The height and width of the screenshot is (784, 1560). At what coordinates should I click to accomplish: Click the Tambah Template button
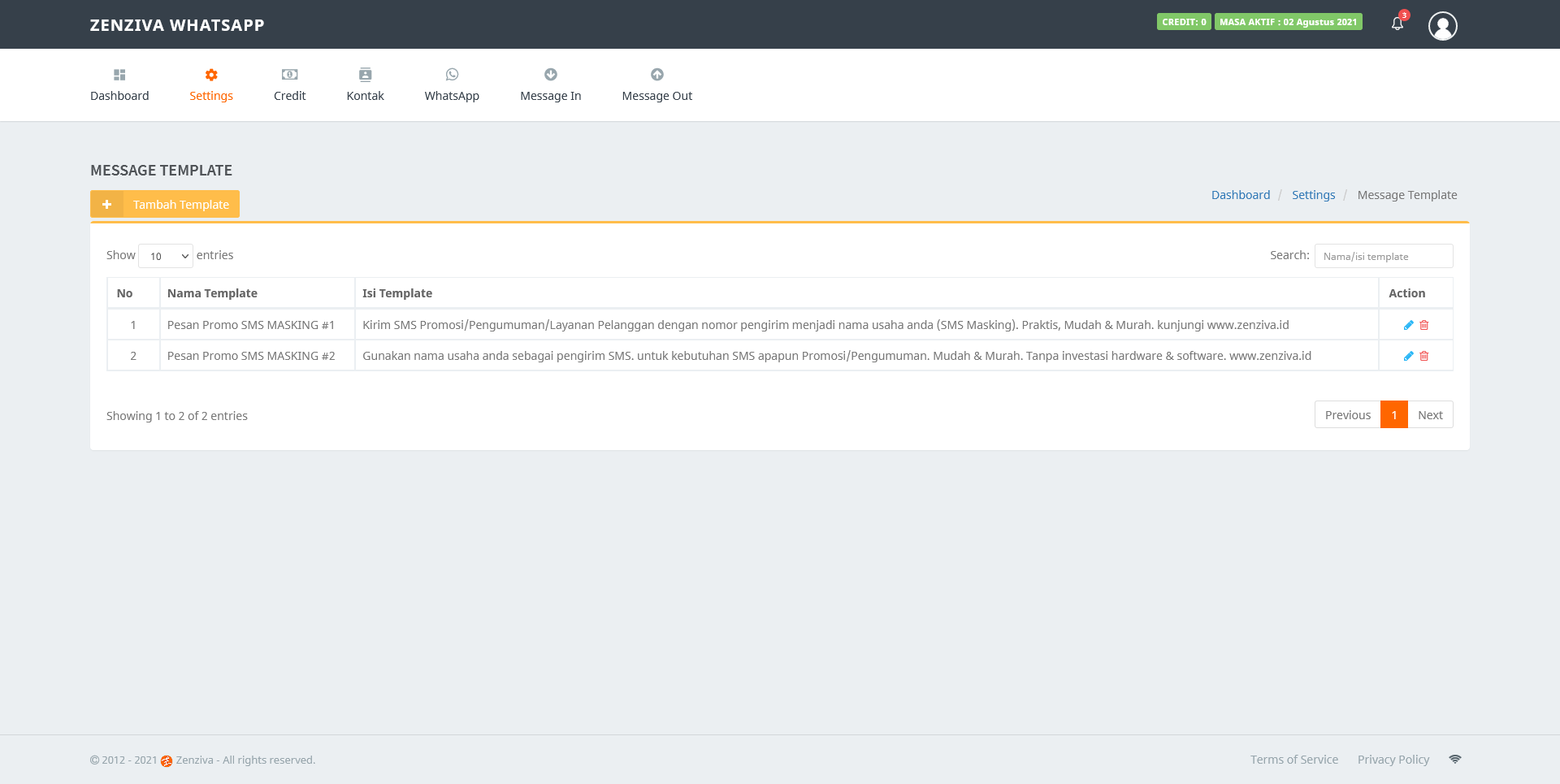pyautogui.click(x=165, y=205)
